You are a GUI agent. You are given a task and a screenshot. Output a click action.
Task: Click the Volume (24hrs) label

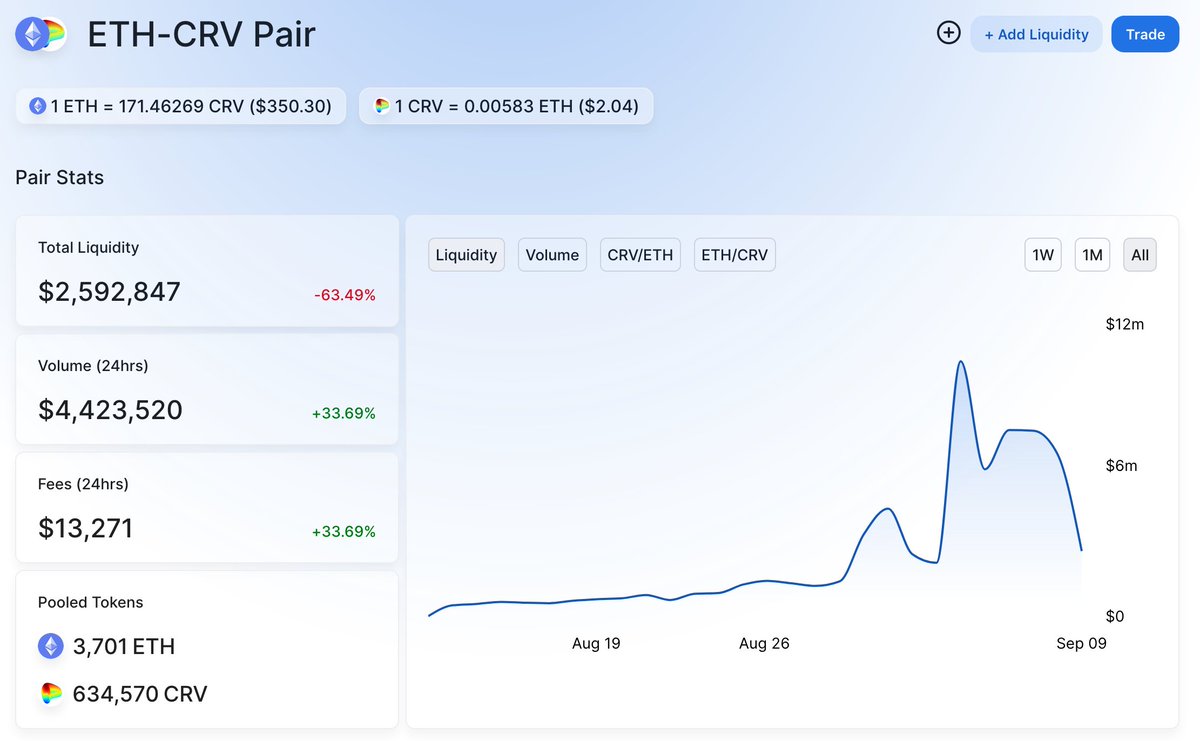93,366
